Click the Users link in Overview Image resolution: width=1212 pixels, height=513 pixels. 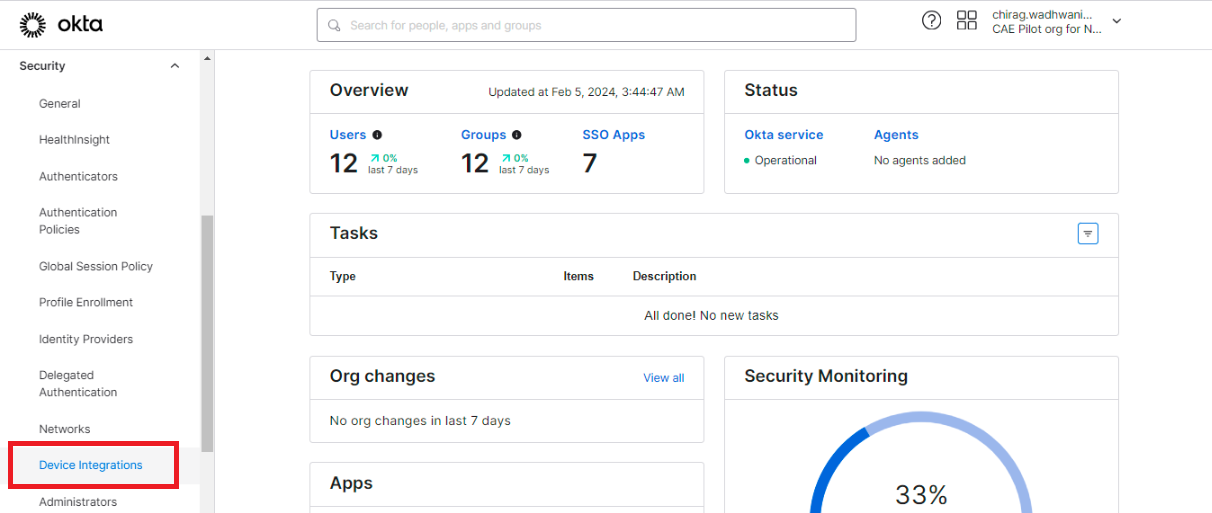(x=348, y=135)
